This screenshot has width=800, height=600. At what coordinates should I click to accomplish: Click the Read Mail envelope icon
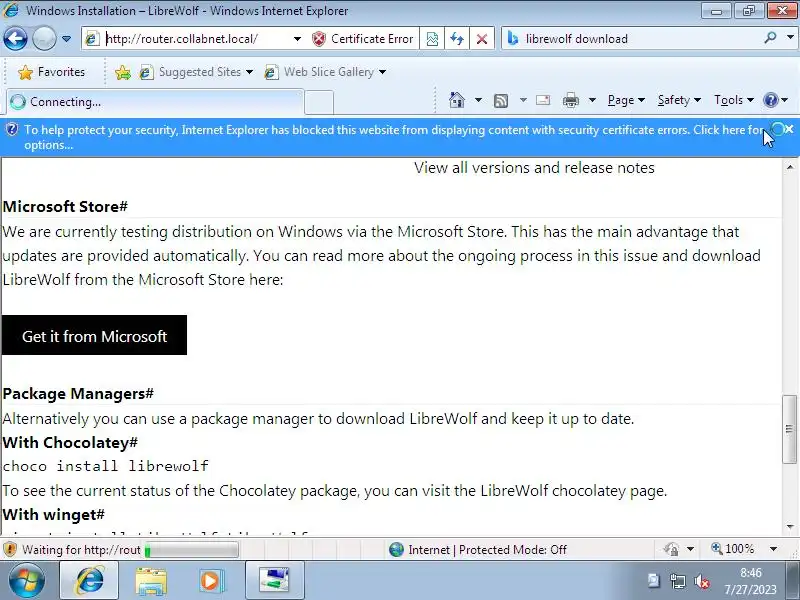(543, 100)
